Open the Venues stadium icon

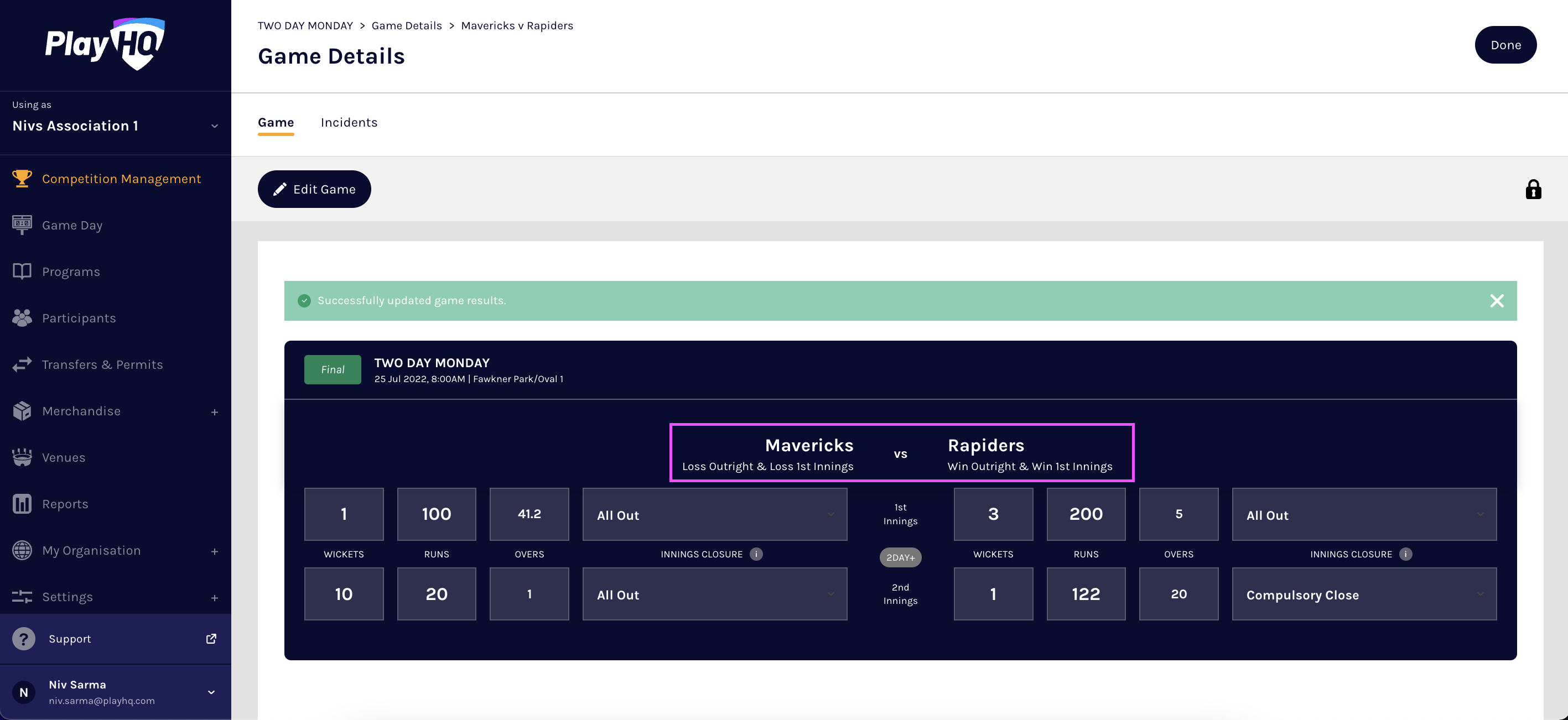pyautogui.click(x=22, y=457)
